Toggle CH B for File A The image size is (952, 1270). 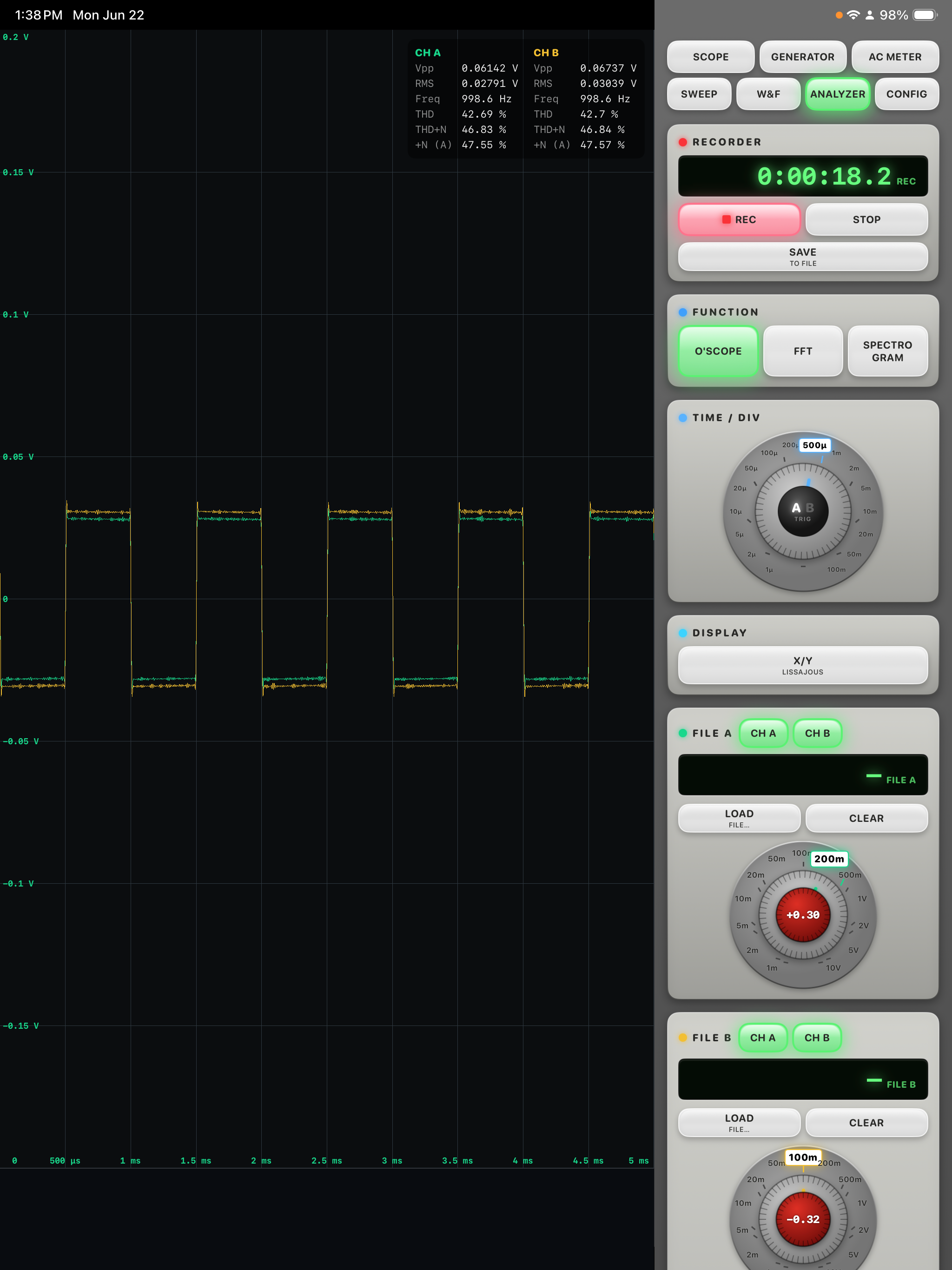[x=817, y=733]
